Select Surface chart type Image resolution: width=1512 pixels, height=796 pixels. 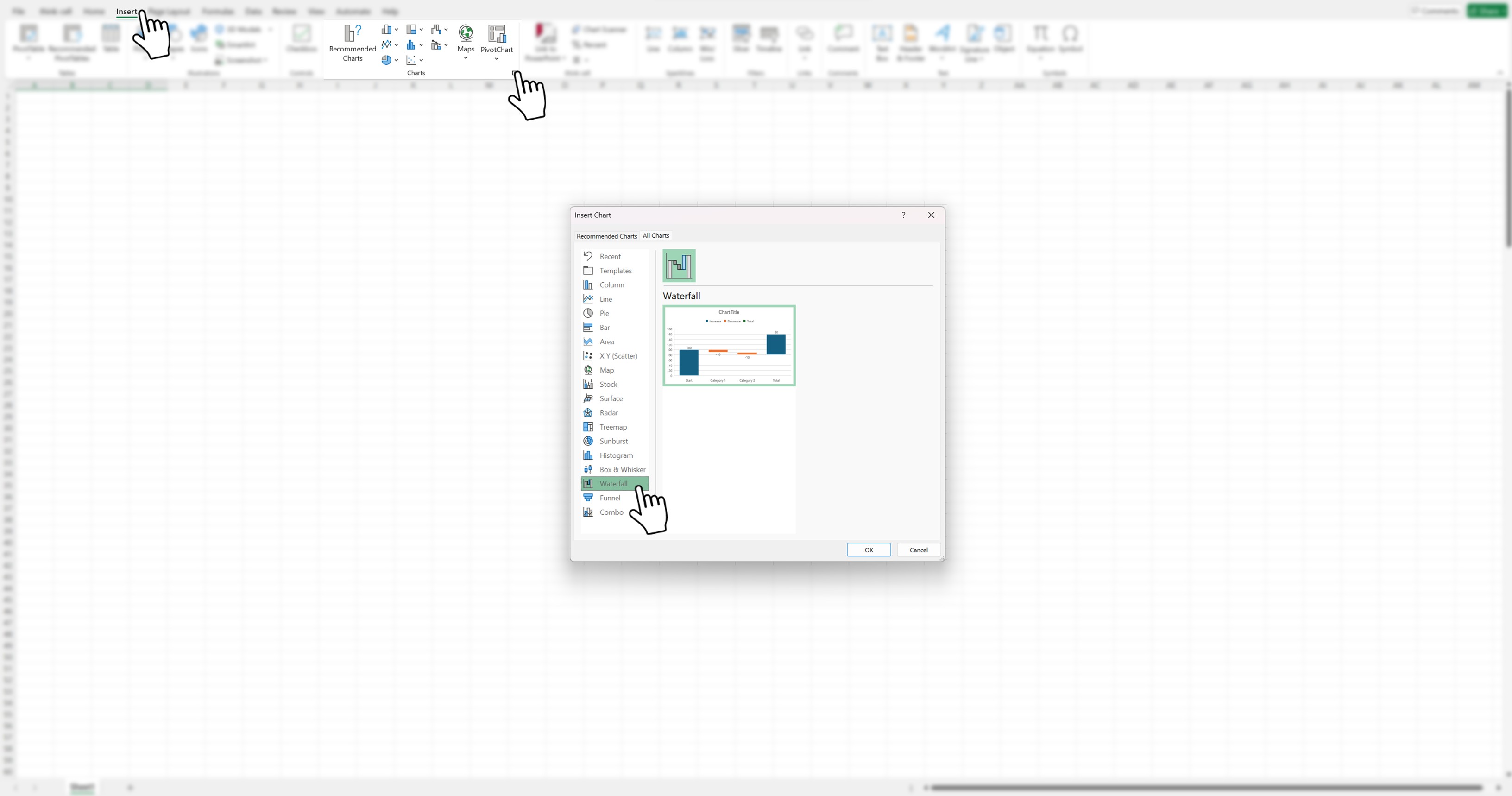(x=615, y=398)
